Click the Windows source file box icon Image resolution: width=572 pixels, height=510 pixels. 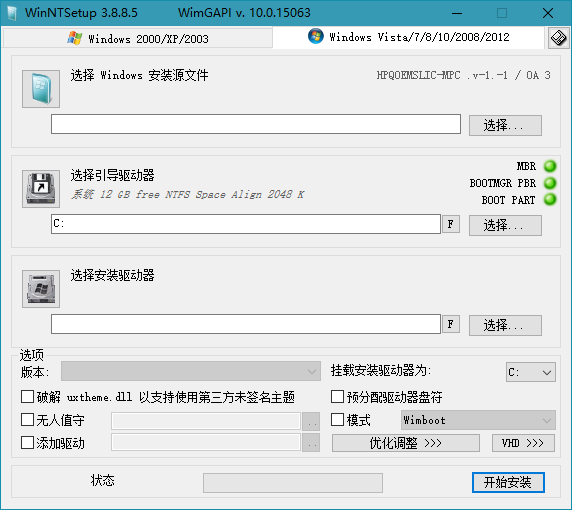pos(41,89)
